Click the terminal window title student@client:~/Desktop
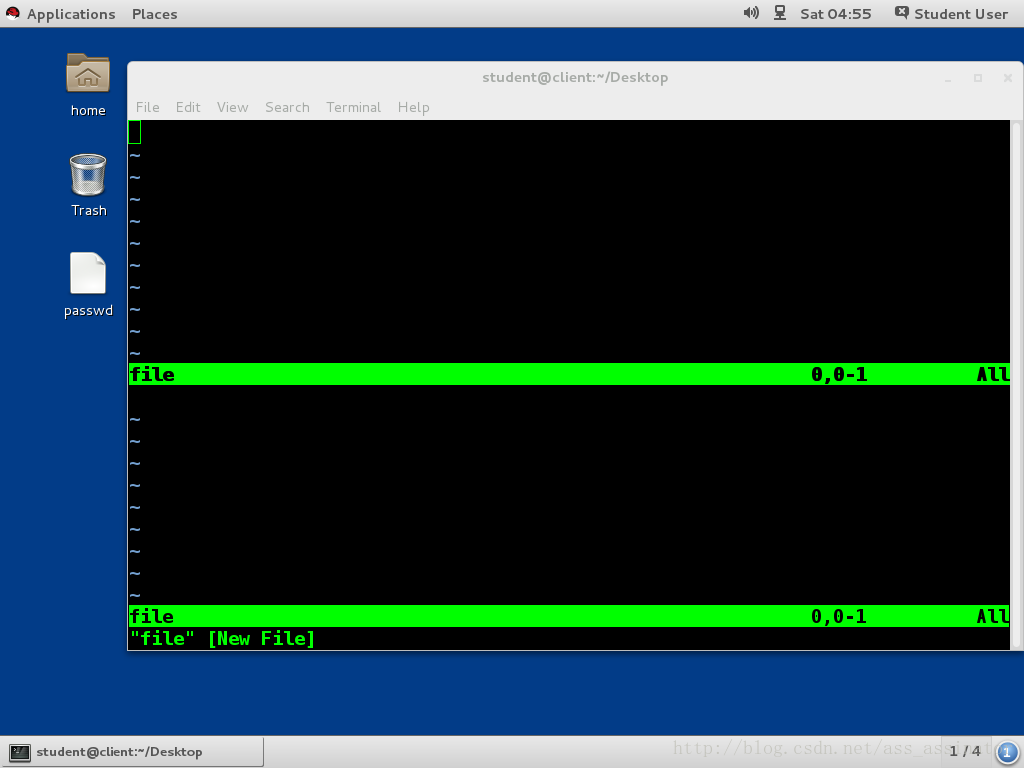 [575, 77]
